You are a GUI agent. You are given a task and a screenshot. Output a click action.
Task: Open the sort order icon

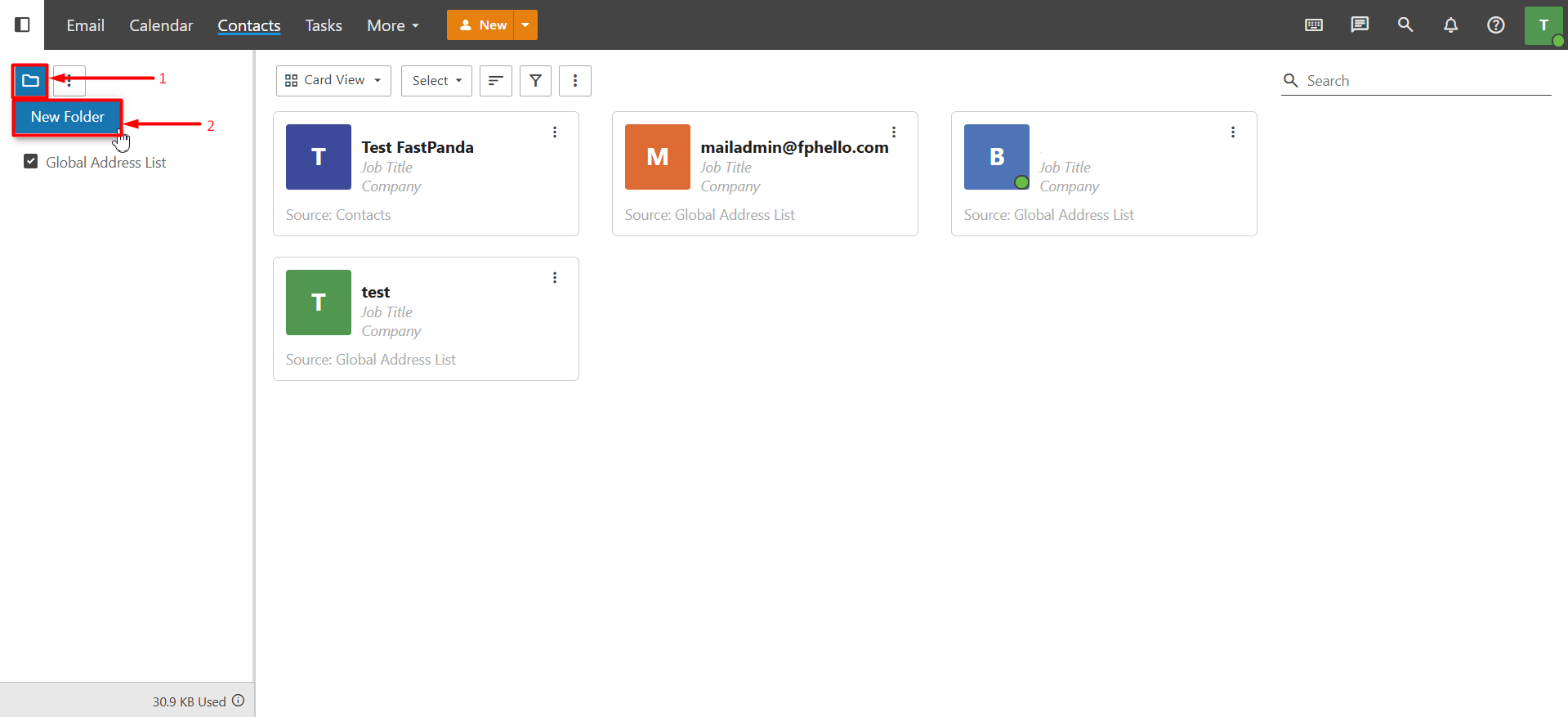(x=495, y=80)
